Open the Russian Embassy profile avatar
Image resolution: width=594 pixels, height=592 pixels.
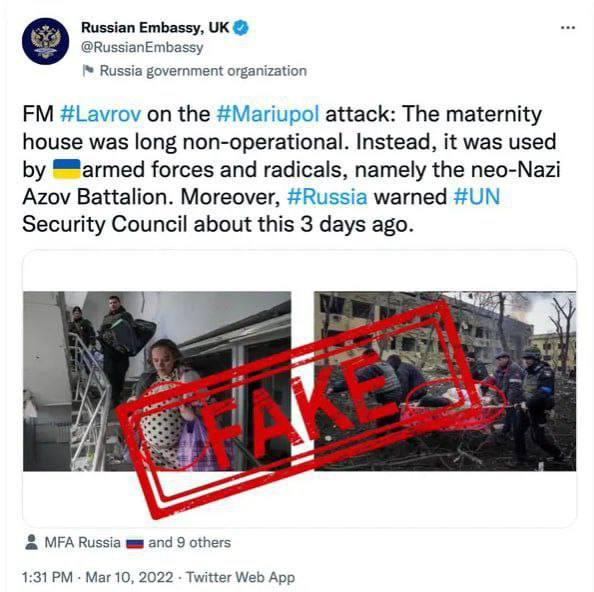point(45,41)
